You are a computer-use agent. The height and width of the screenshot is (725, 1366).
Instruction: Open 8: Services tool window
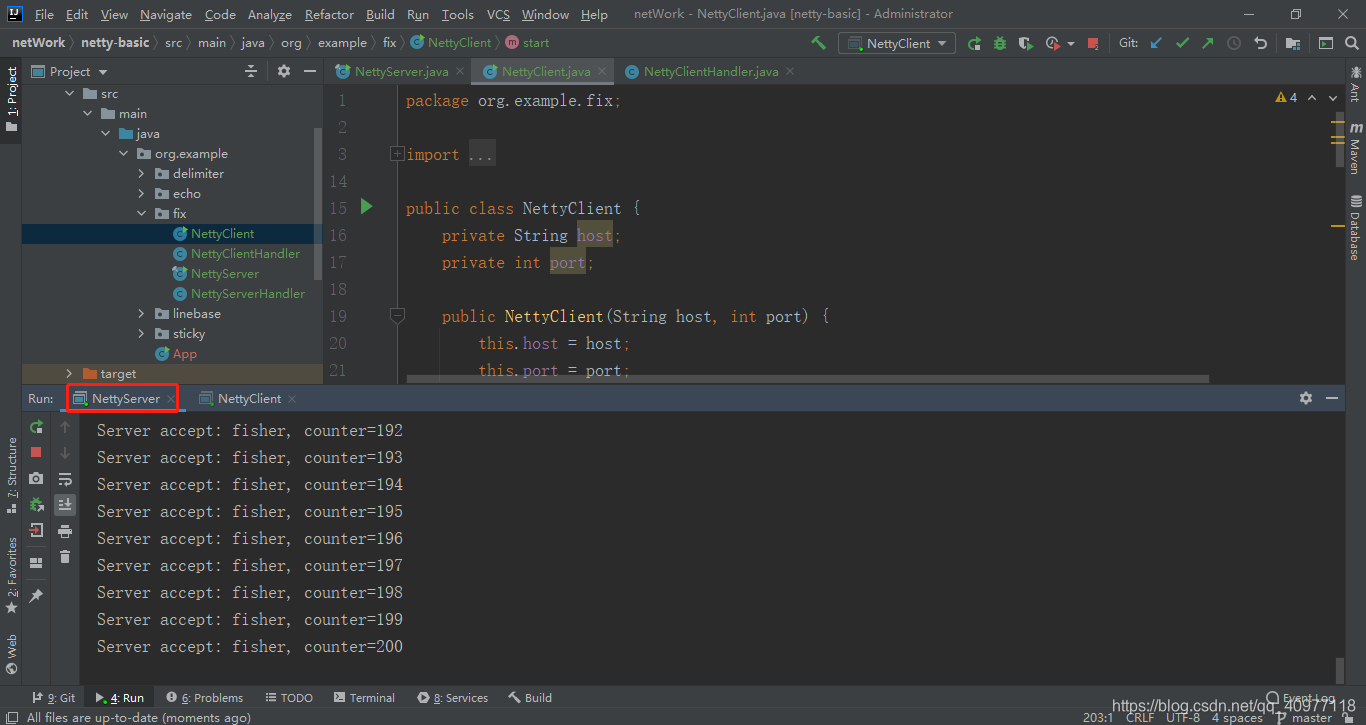pyautogui.click(x=453, y=698)
